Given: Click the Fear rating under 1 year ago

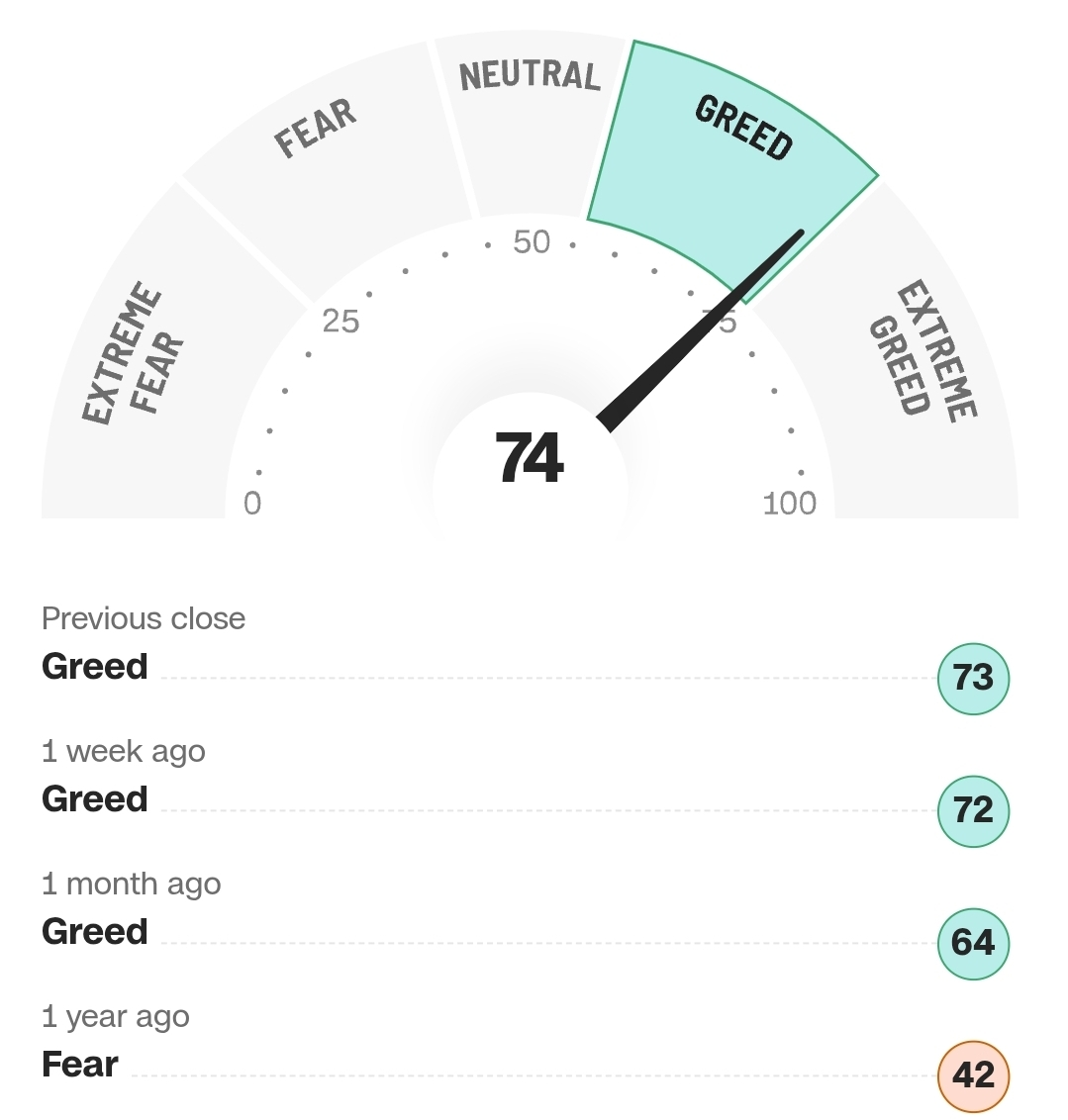Looking at the screenshot, I should point(80,1065).
